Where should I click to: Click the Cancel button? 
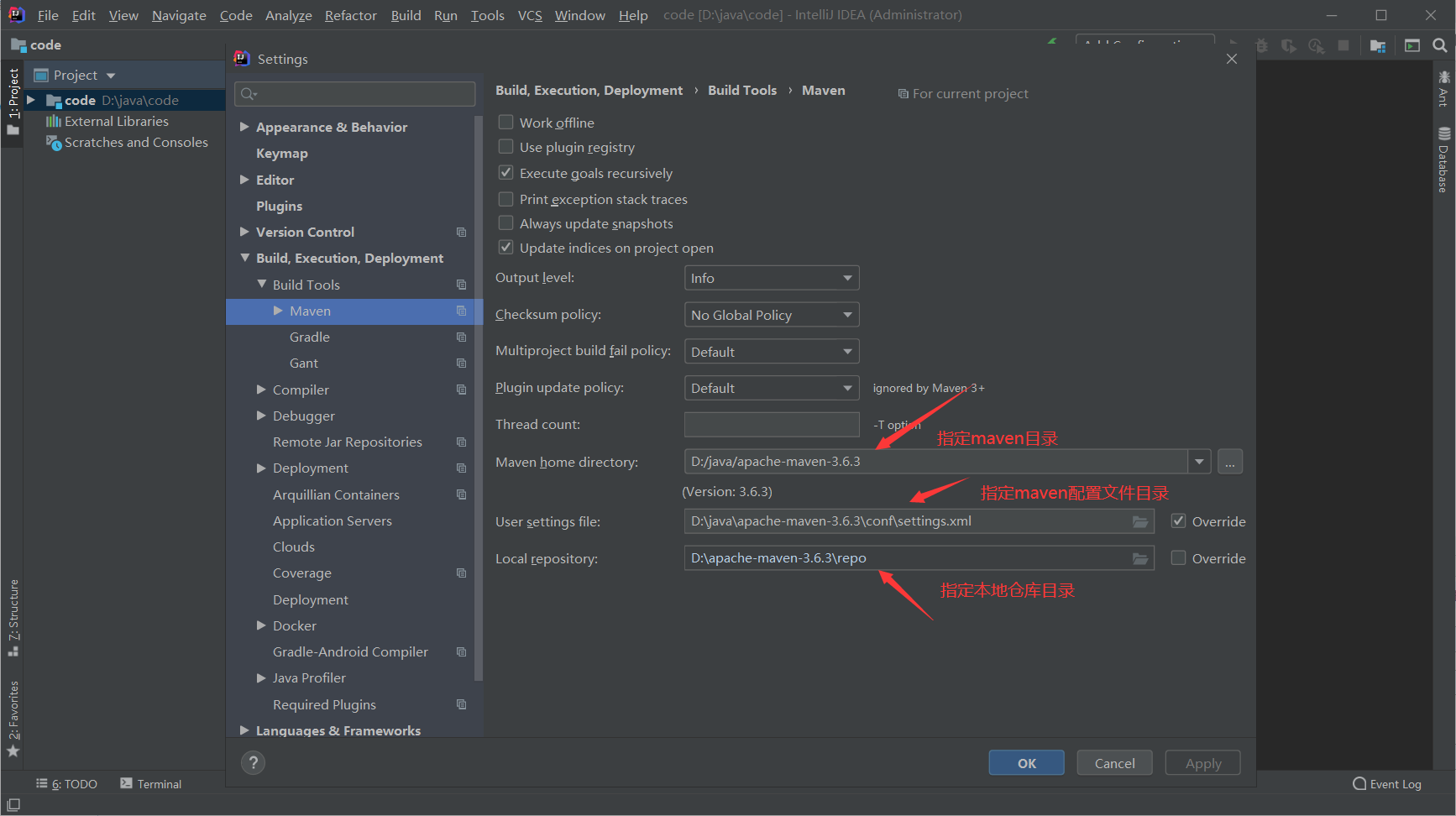[1114, 763]
